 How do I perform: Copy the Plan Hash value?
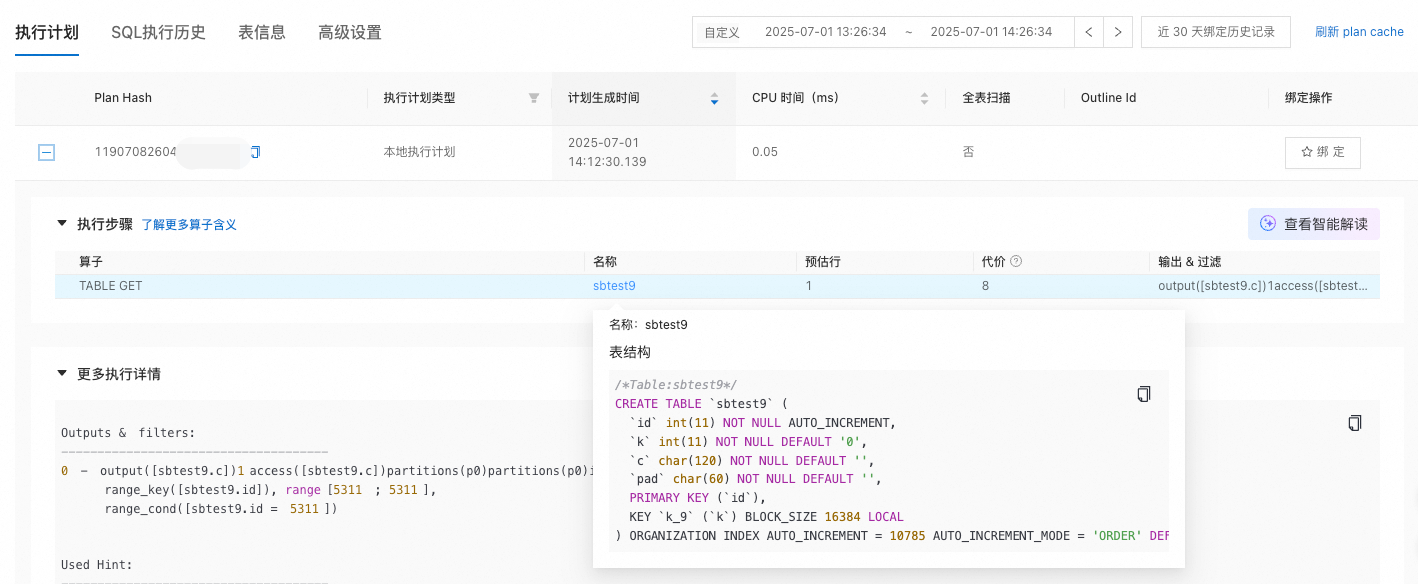(255, 152)
